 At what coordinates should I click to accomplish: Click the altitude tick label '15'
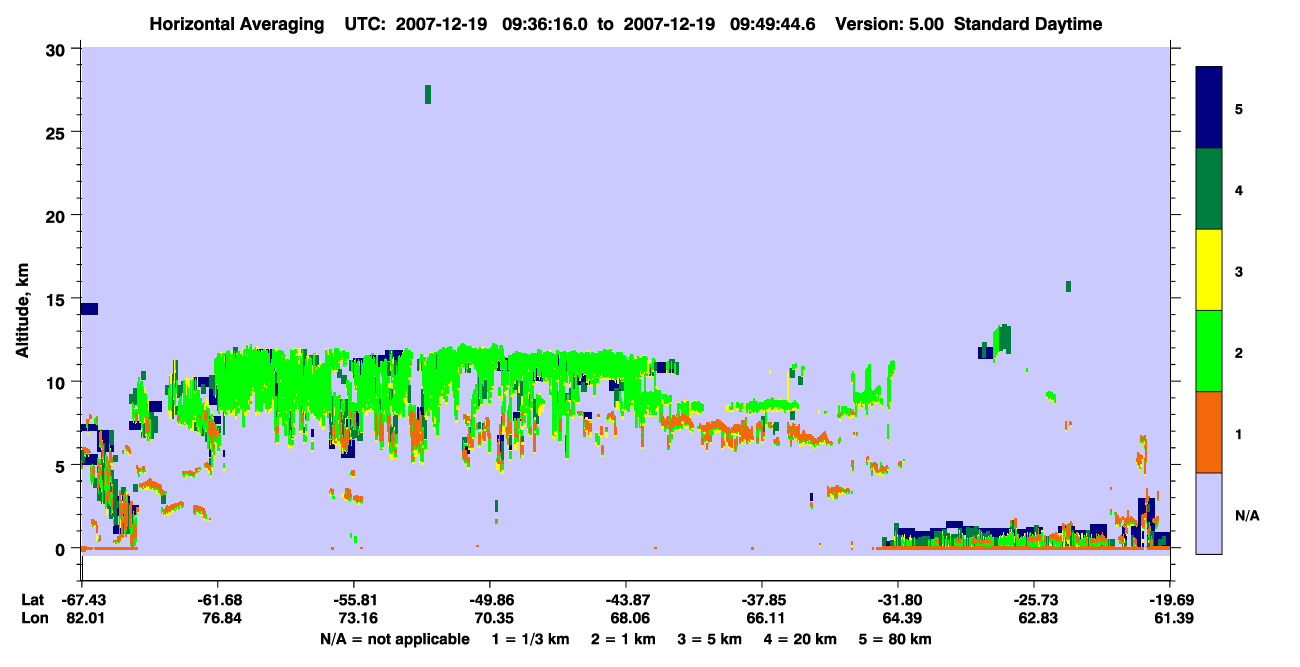click(58, 299)
